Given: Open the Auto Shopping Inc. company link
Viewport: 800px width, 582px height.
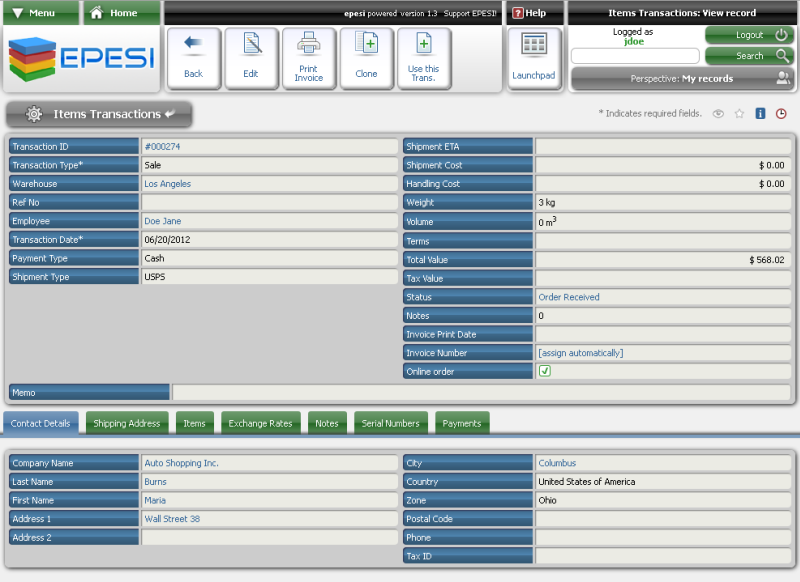Looking at the screenshot, I should 181,463.
